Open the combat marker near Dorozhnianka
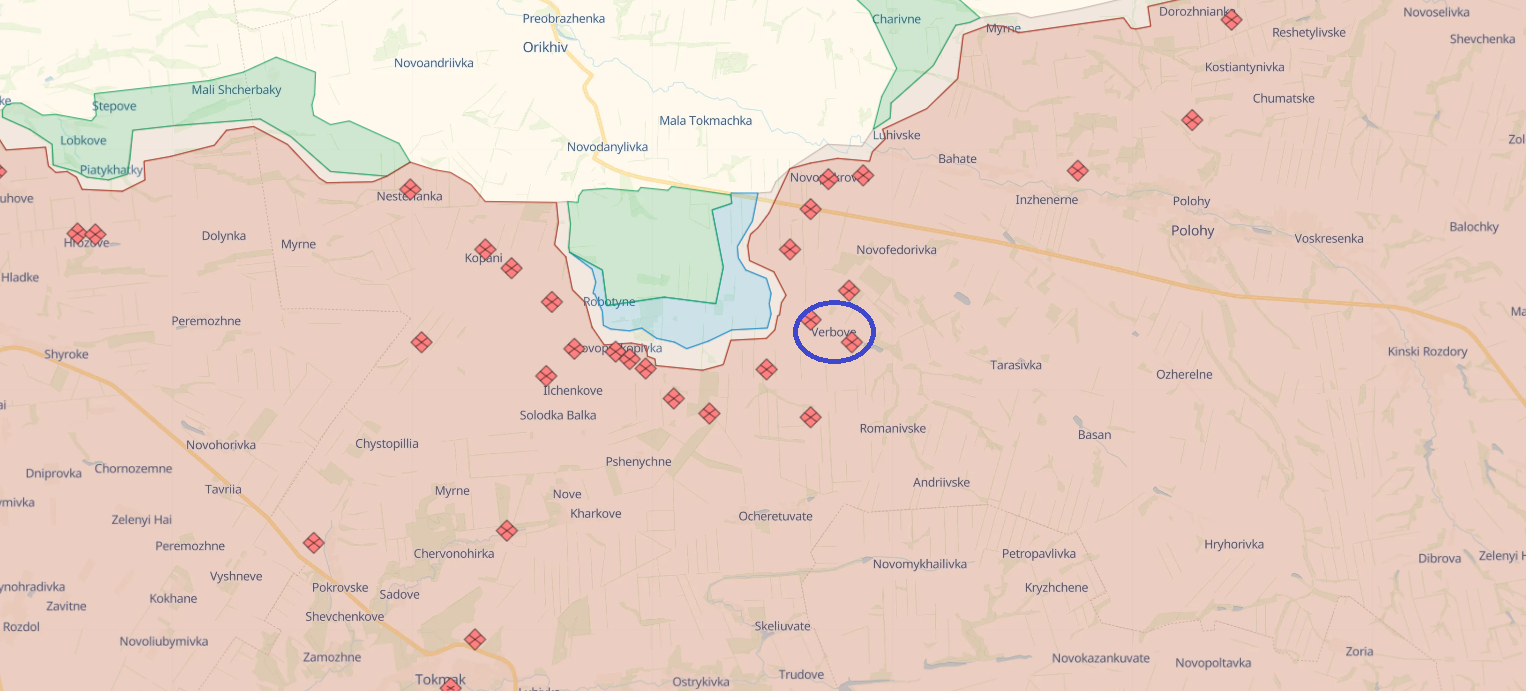1526x691 pixels. tap(1231, 18)
